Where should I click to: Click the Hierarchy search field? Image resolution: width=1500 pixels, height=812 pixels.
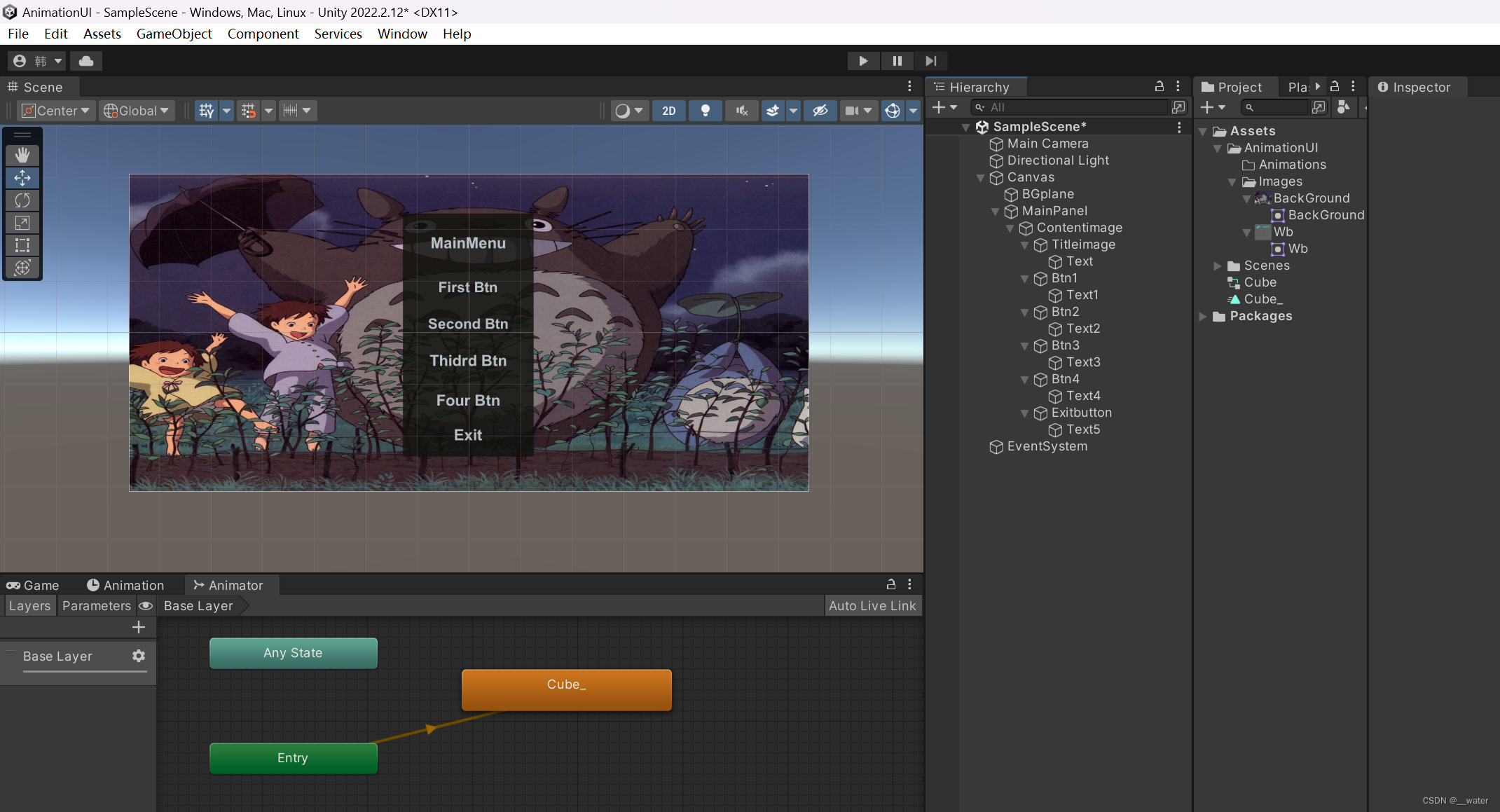(x=1068, y=107)
